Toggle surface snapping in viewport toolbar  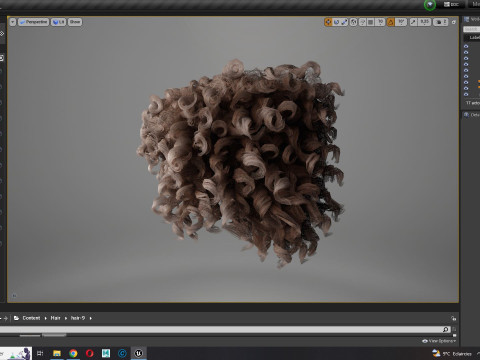[x=362, y=22]
